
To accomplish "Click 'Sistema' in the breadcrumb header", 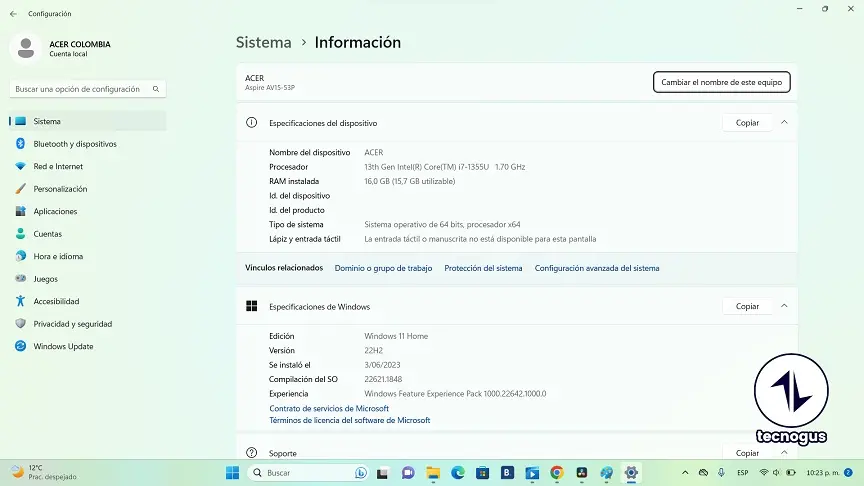I will [263, 42].
